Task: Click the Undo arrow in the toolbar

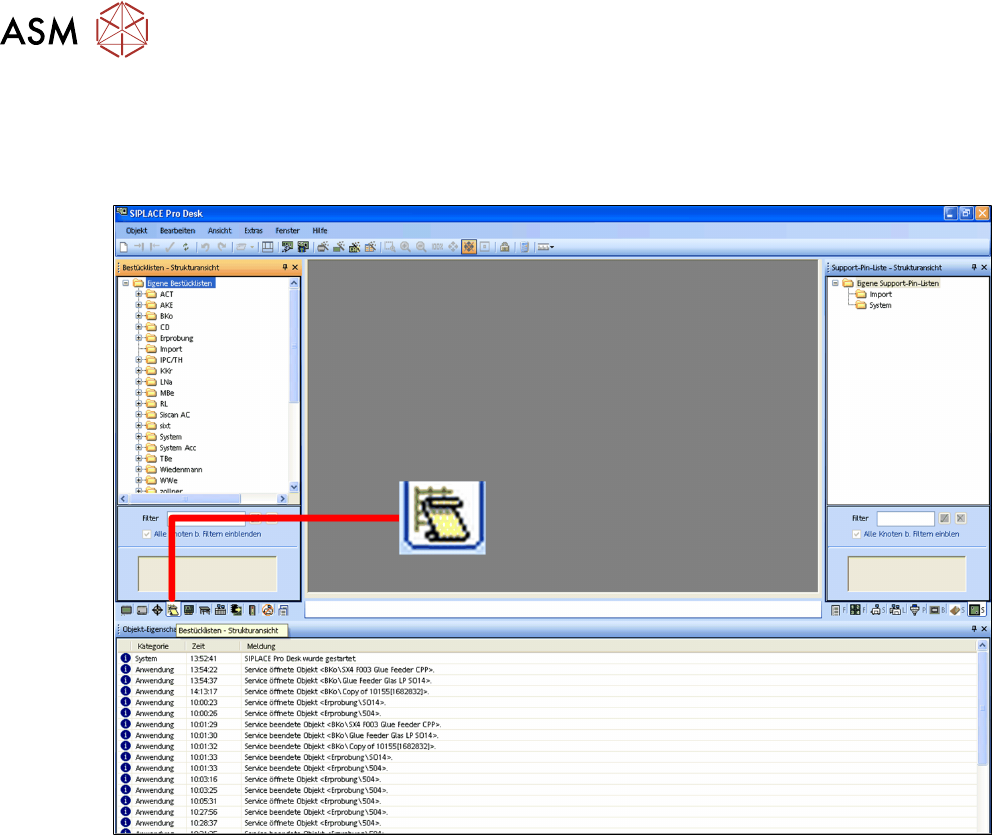Action: coord(206,247)
